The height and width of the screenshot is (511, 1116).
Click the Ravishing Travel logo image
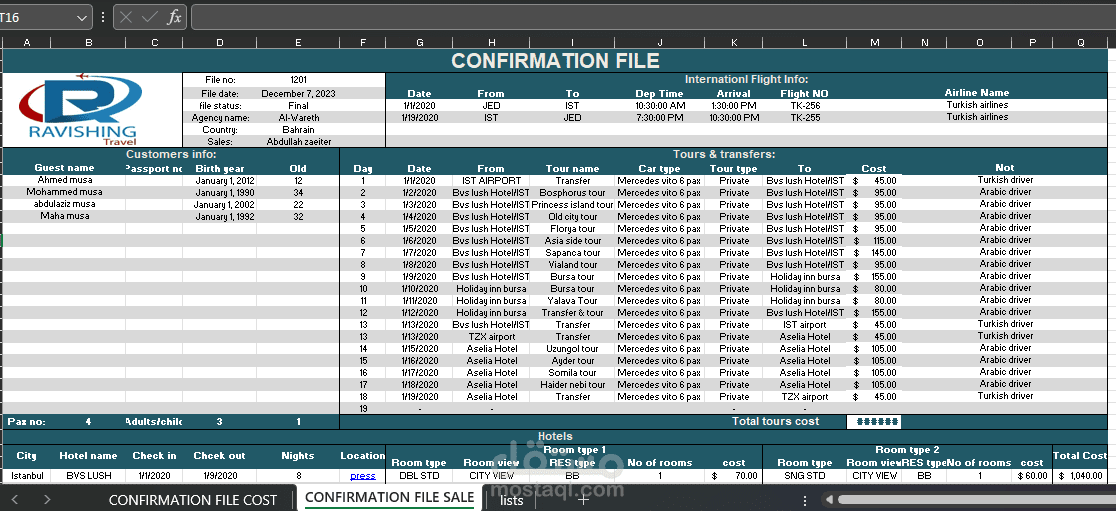point(82,109)
